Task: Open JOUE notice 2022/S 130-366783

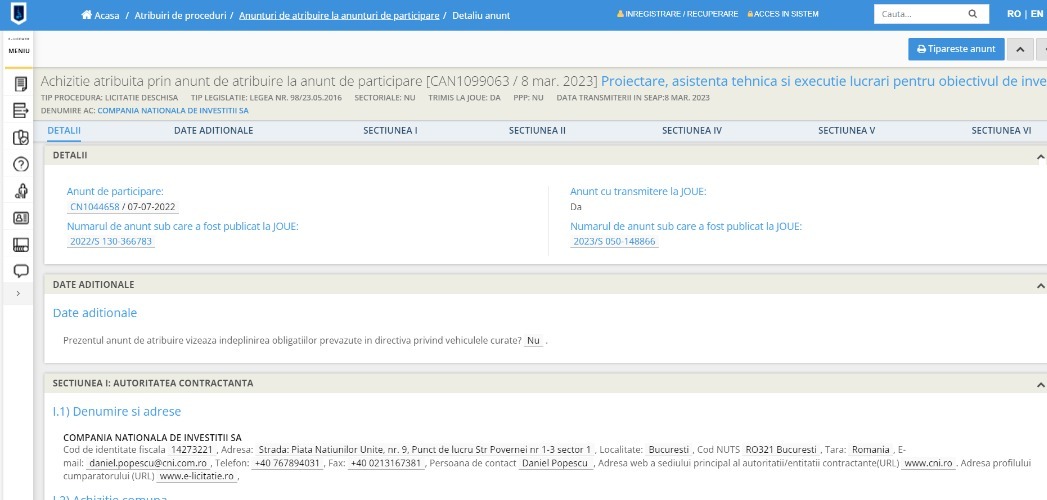Action: tap(111, 242)
